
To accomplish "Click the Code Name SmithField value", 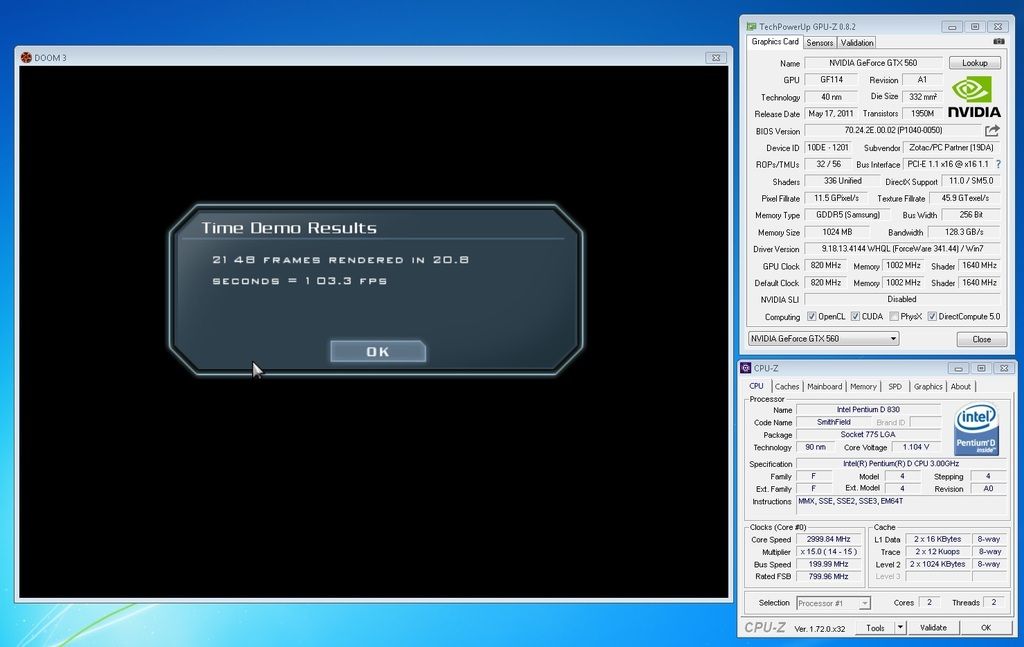I will pyautogui.click(x=833, y=422).
